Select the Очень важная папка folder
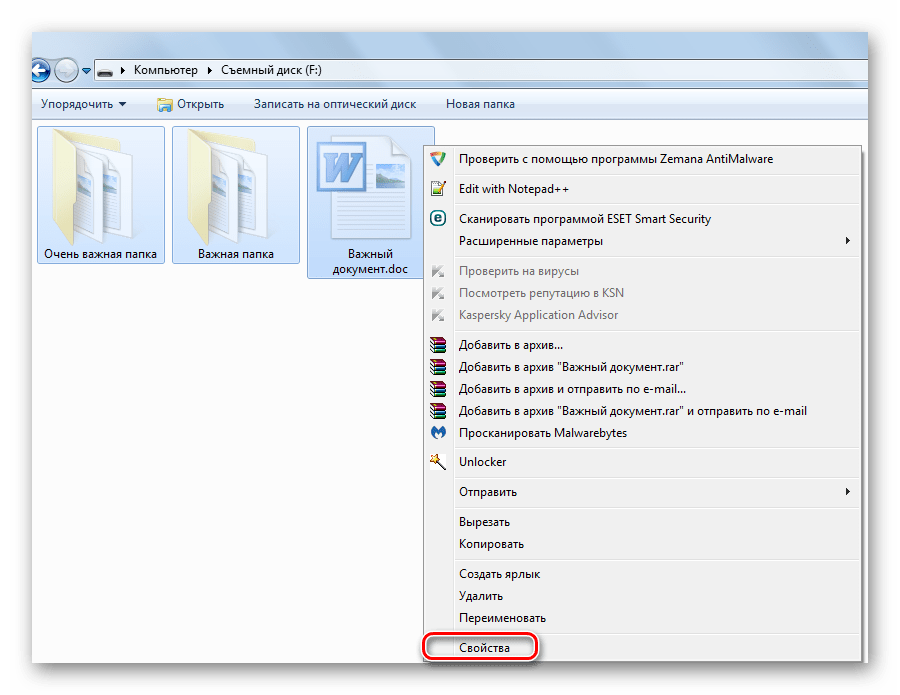Image resolution: width=900 pixels, height=695 pixels. point(101,195)
